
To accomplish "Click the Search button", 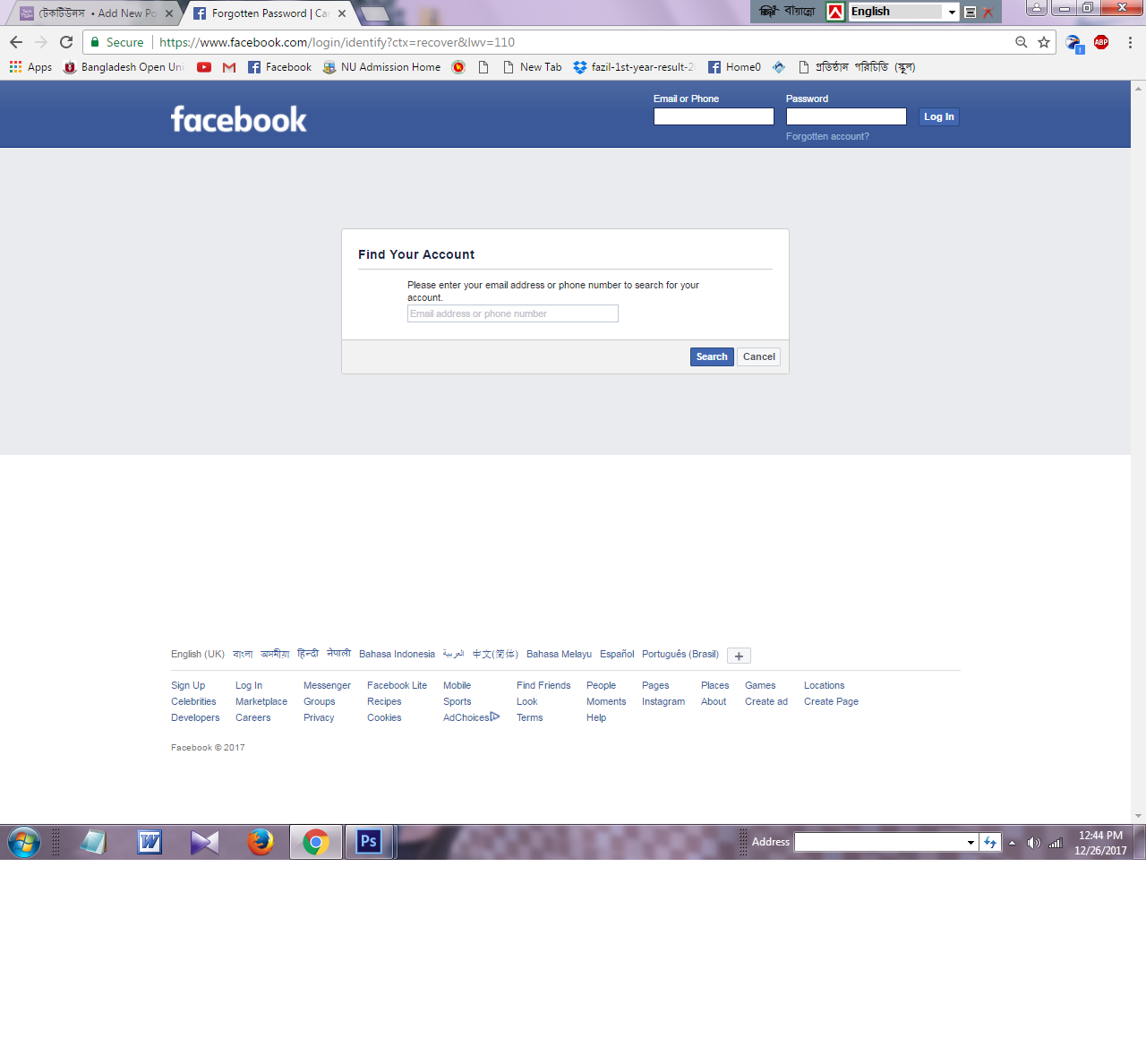I will [712, 356].
